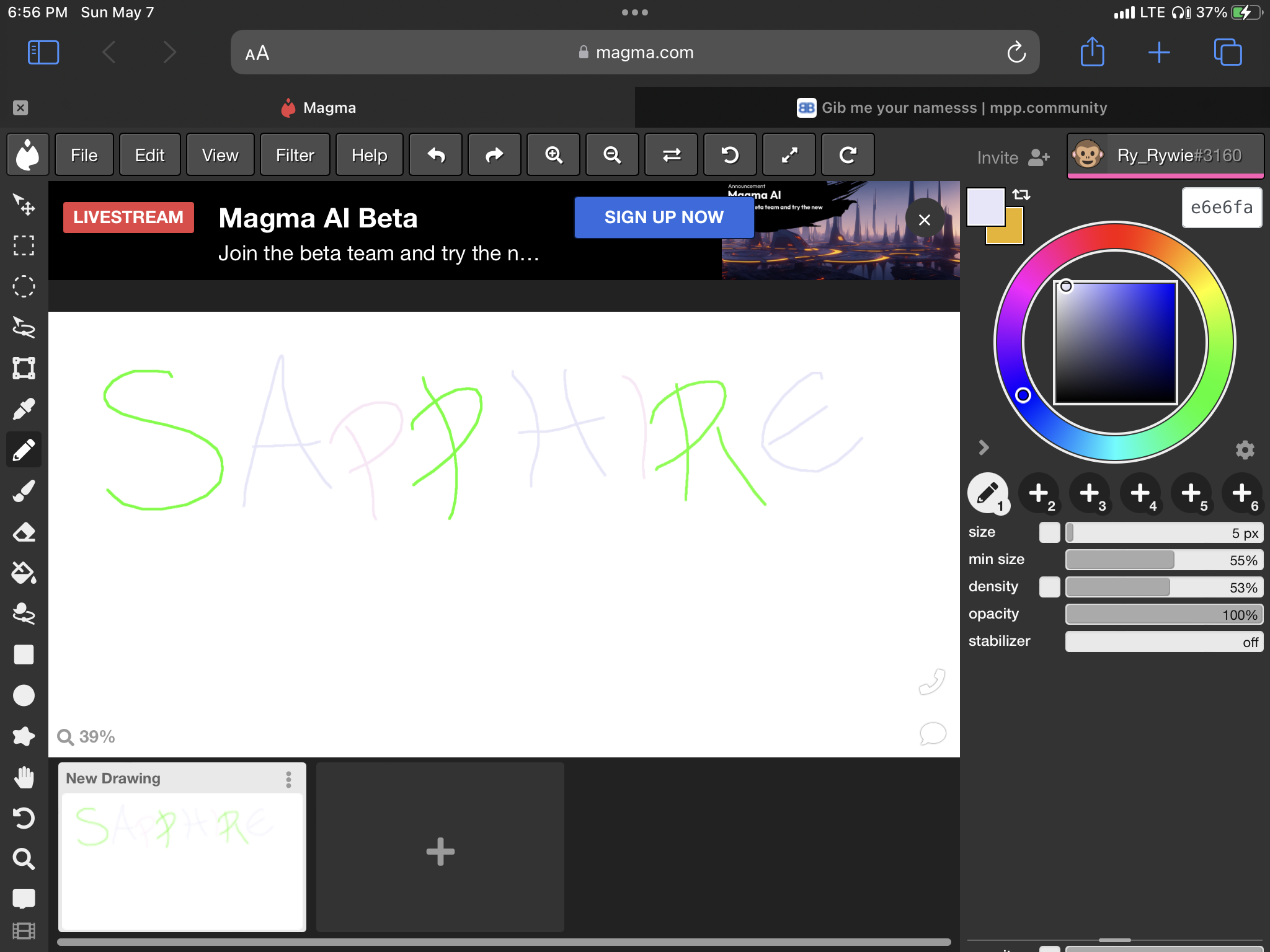Click the Zoom out magnifier button

click(x=612, y=155)
